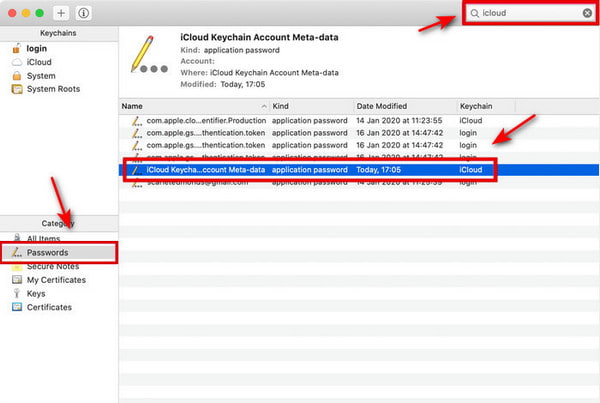Toggle the sort direction arrow in Name header
600x403 pixels.
(264, 106)
